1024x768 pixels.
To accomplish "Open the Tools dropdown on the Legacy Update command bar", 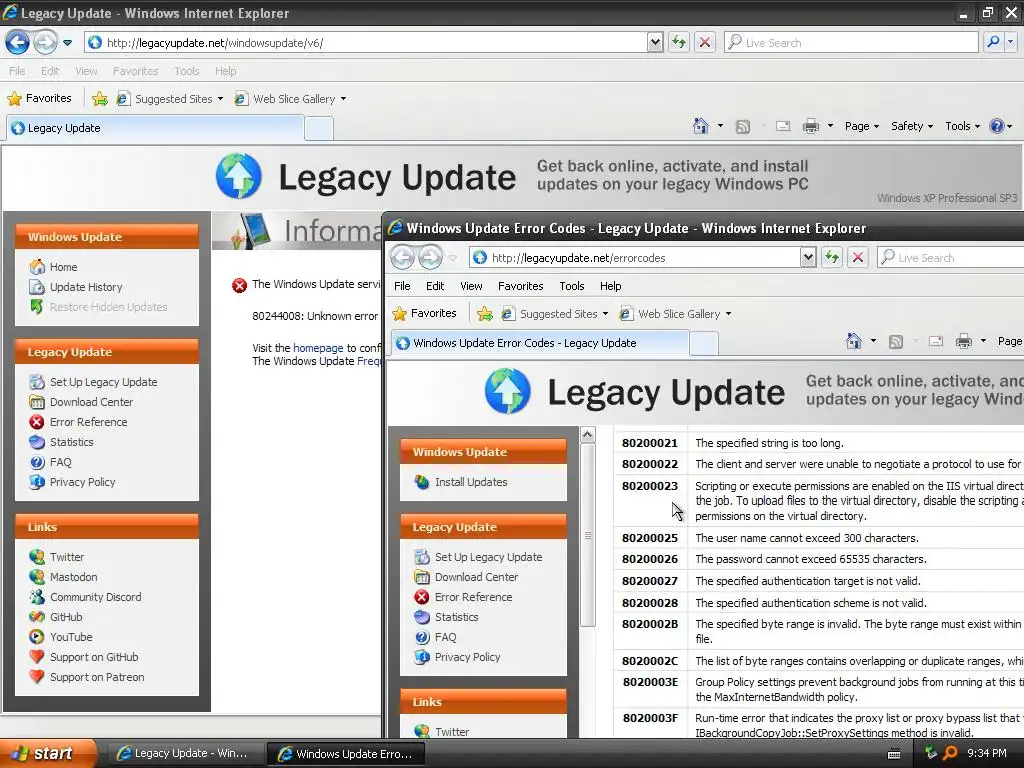I will [x=963, y=126].
